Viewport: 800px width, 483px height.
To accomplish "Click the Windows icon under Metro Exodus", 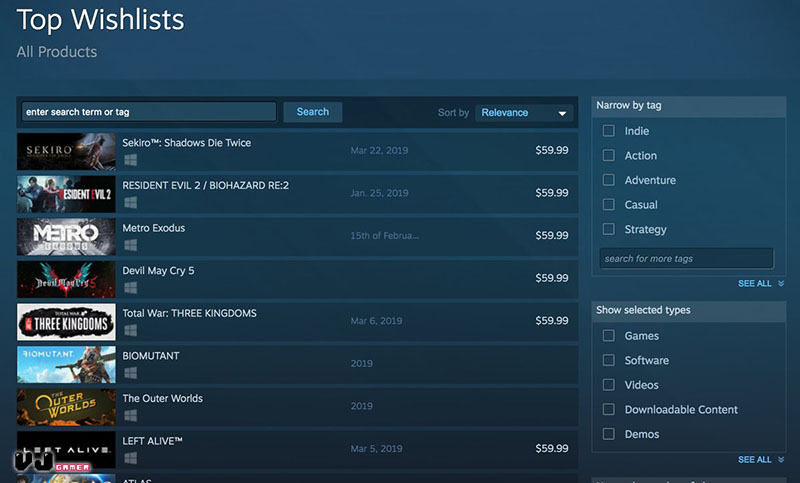I will pos(131,245).
